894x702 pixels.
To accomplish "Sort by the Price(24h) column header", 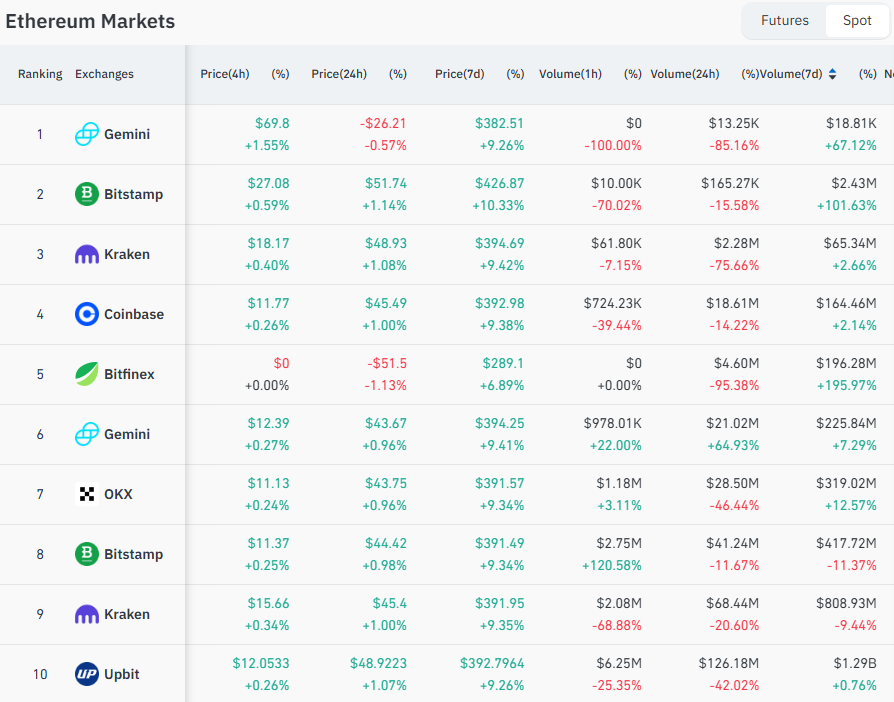I will (x=339, y=74).
